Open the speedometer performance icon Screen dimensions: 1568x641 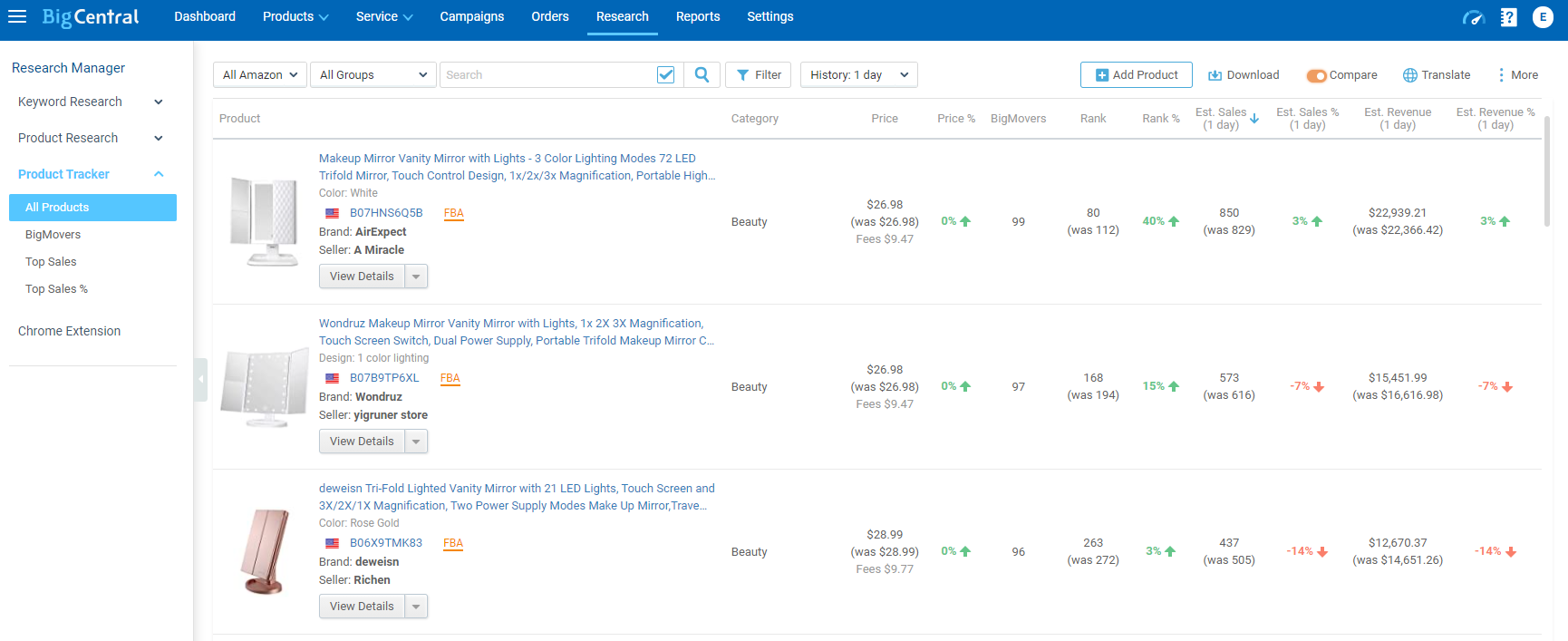tap(1474, 17)
